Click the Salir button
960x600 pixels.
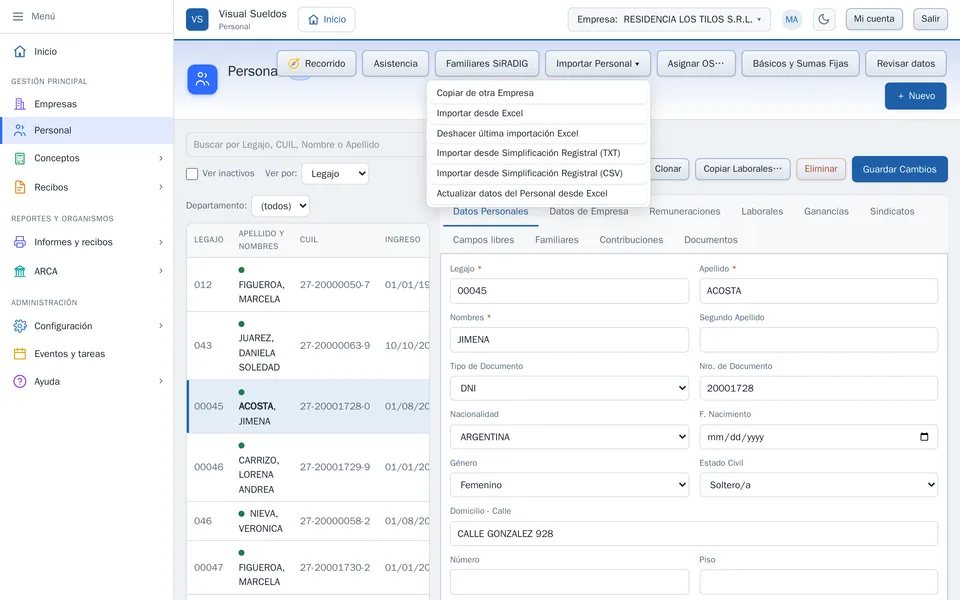(930, 19)
